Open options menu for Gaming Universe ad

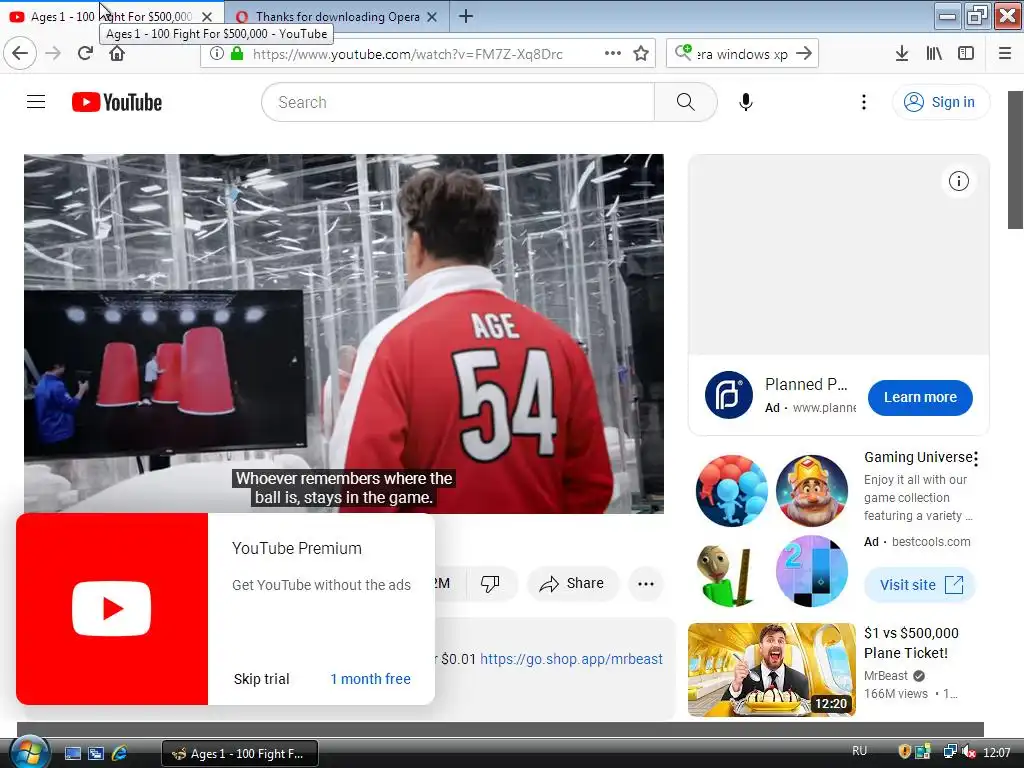point(976,458)
